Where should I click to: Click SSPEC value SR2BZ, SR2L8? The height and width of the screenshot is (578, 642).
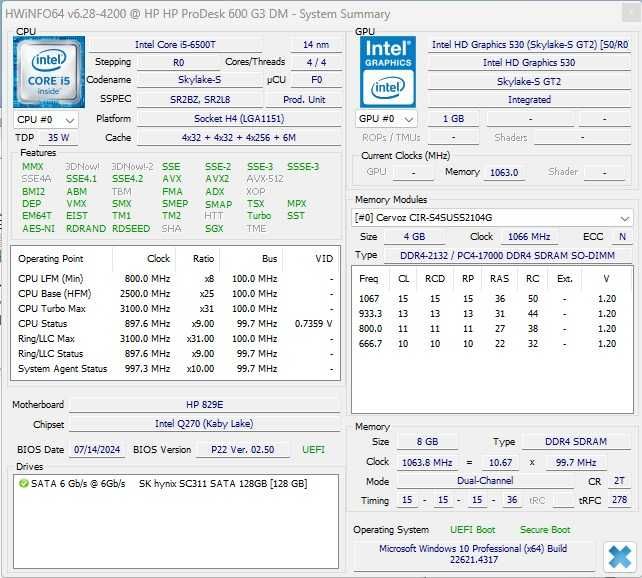point(200,99)
